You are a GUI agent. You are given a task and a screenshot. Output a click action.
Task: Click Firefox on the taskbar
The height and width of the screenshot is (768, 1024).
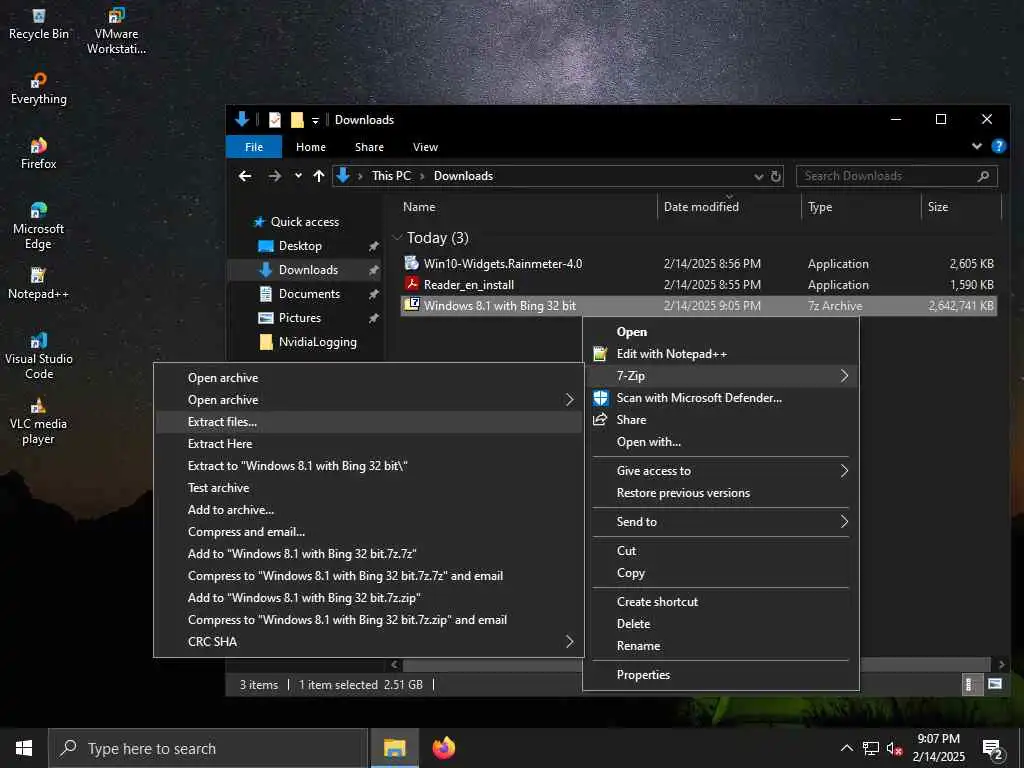click(x=444, y=748)
